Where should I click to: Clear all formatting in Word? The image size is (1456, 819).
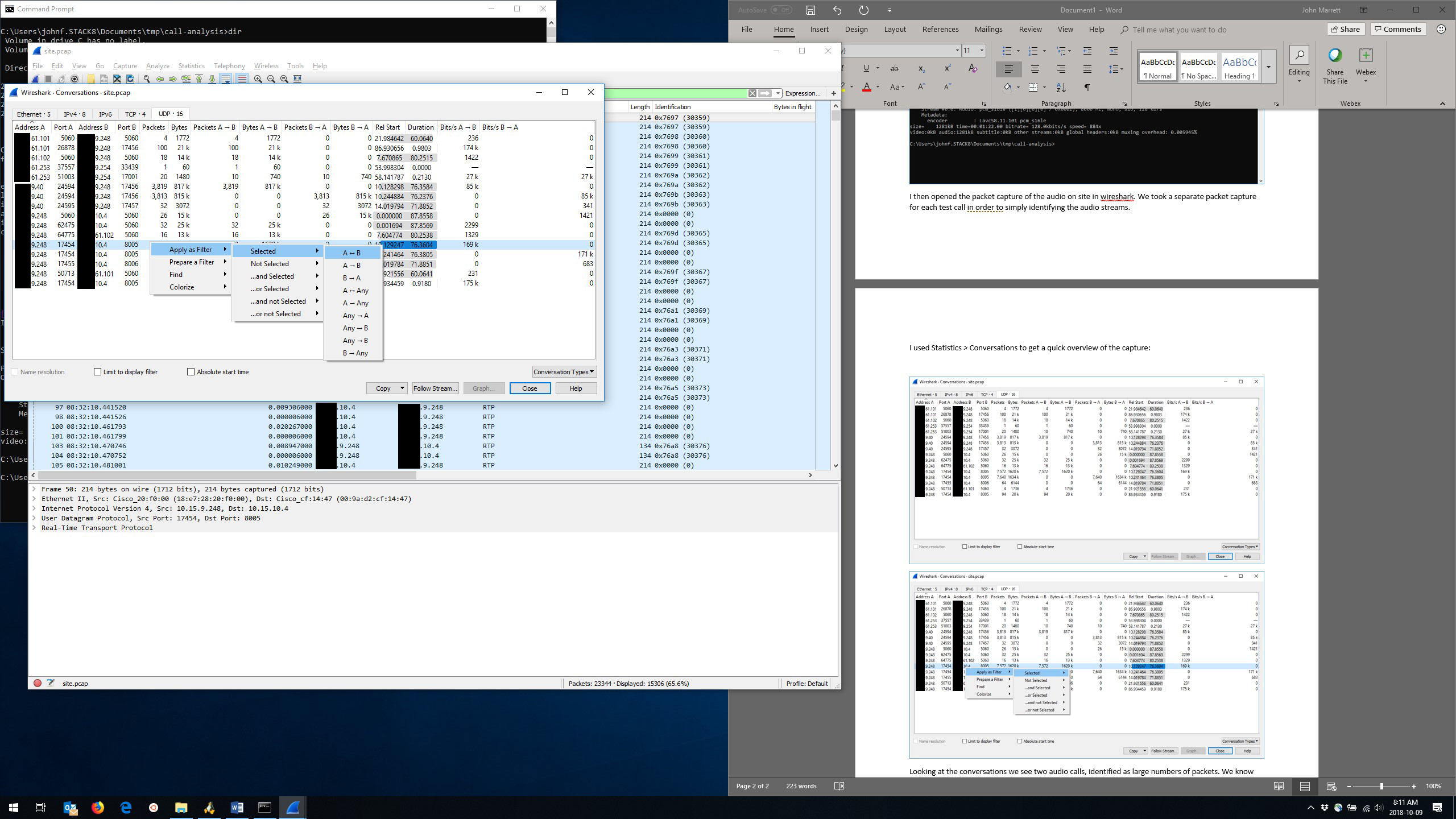pos(973,69)
